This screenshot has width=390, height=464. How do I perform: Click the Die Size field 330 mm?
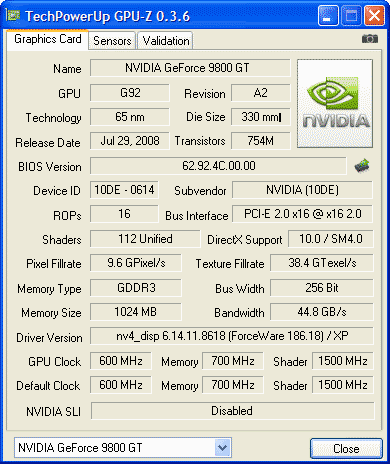[x=261, y=117]
